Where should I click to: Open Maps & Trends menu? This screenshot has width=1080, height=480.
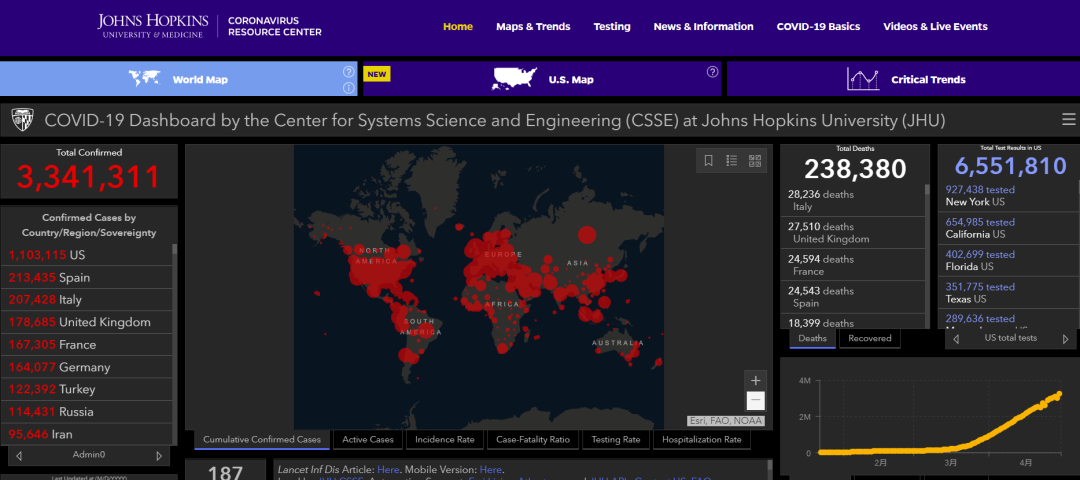(x=533, y=27)
